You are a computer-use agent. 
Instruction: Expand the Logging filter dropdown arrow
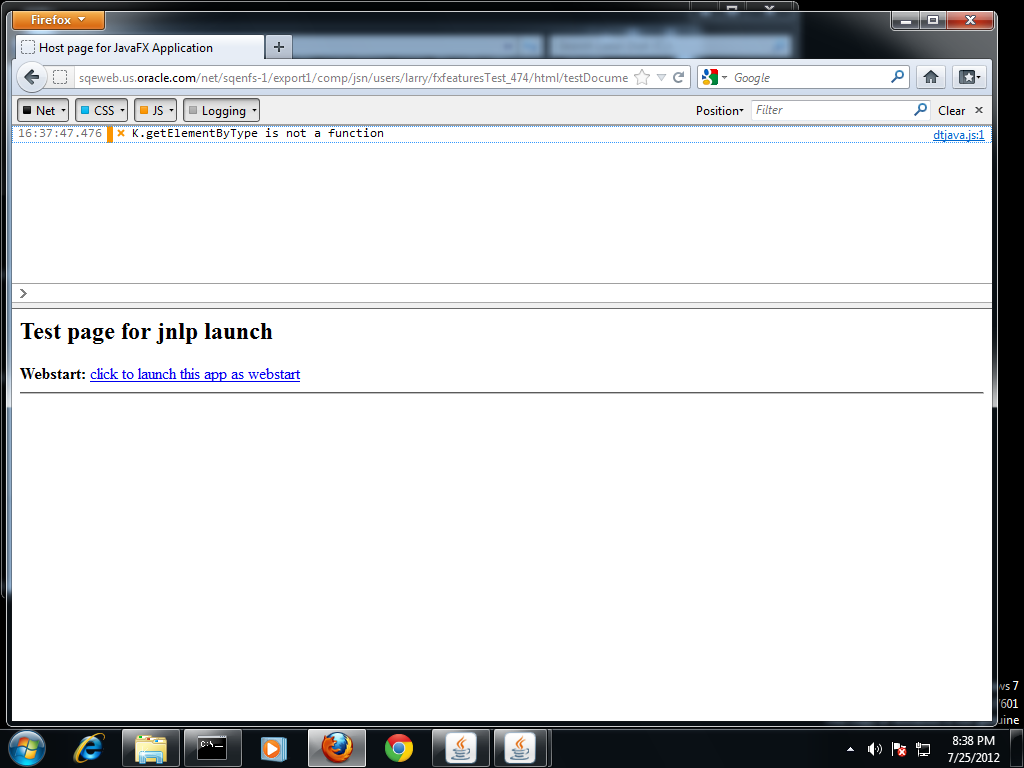point(254,111)
